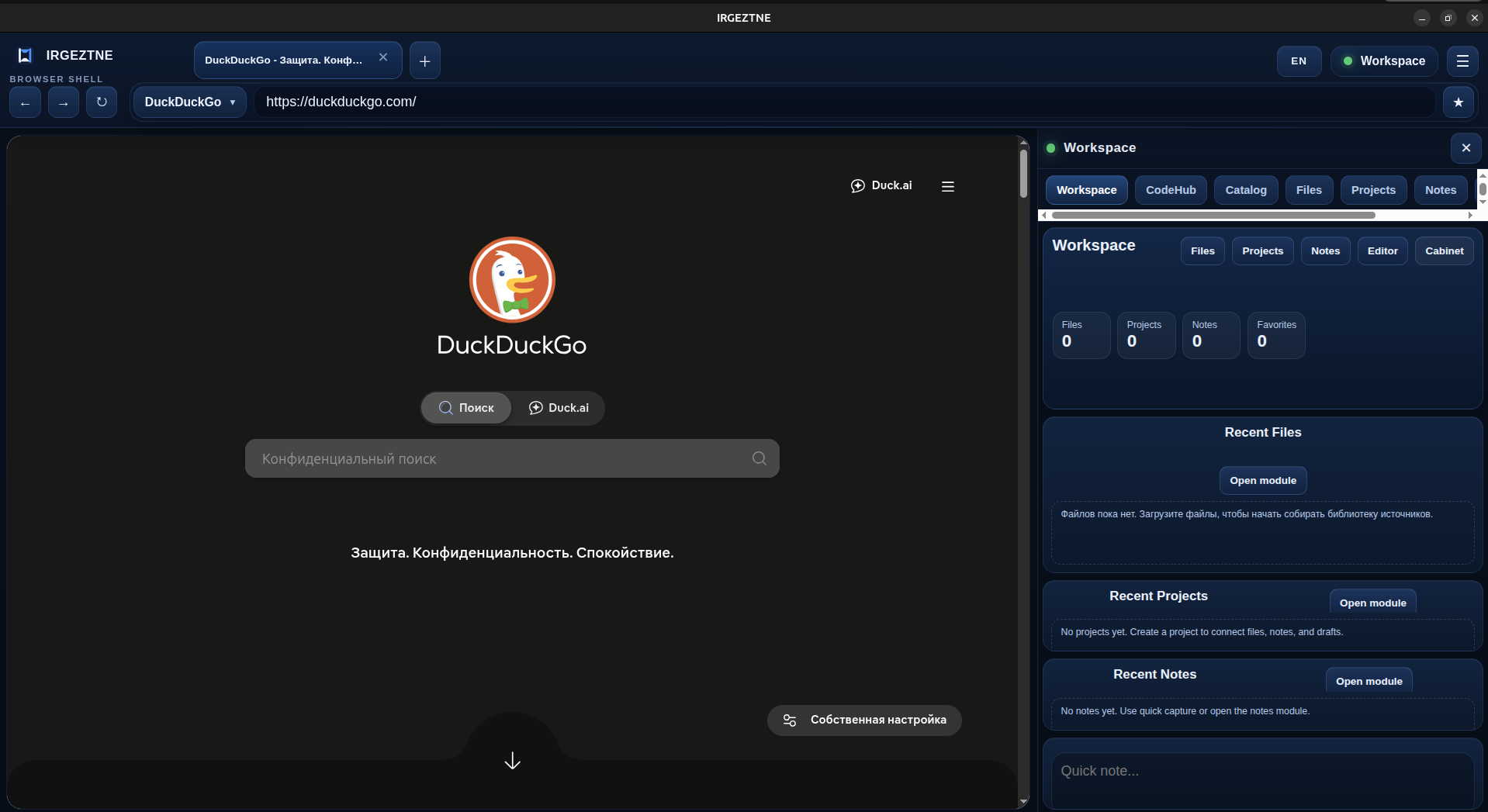Close the DuckDuckGo browser tab
Image resolution: width=1488 pixels, height=812 pixels.
click(383, 57)
